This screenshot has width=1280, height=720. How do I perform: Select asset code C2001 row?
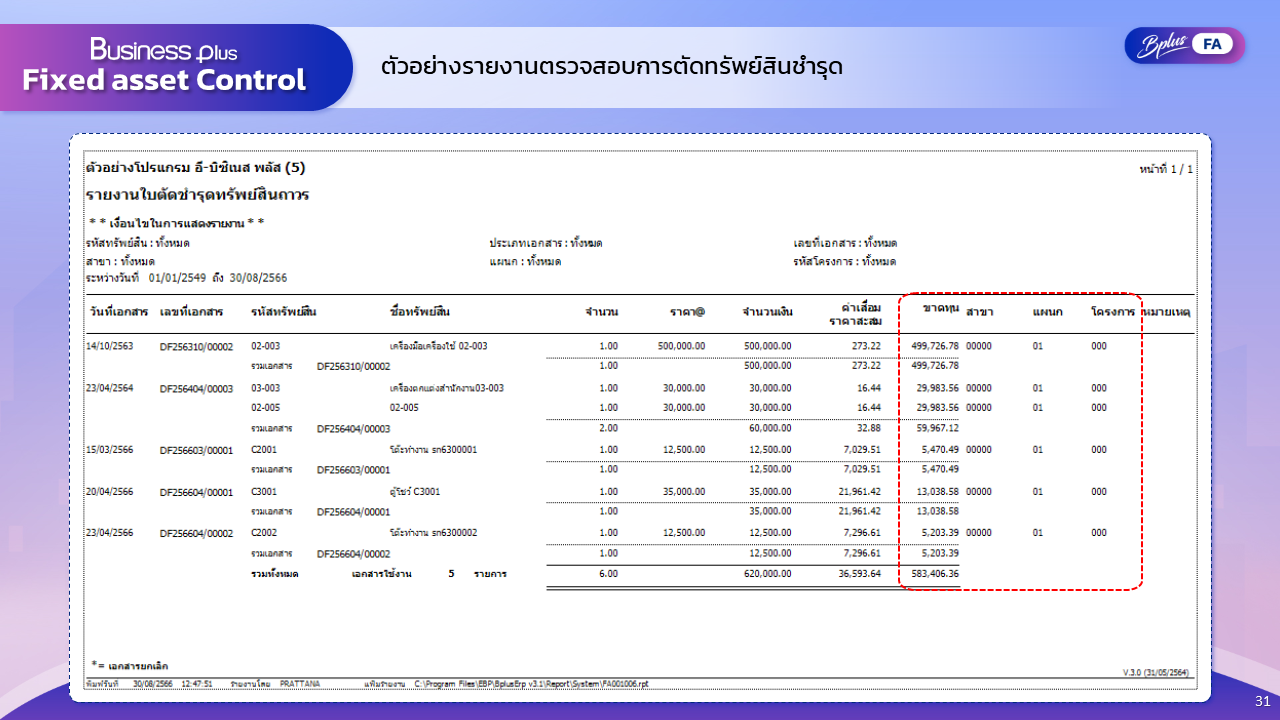click(265, 449)
